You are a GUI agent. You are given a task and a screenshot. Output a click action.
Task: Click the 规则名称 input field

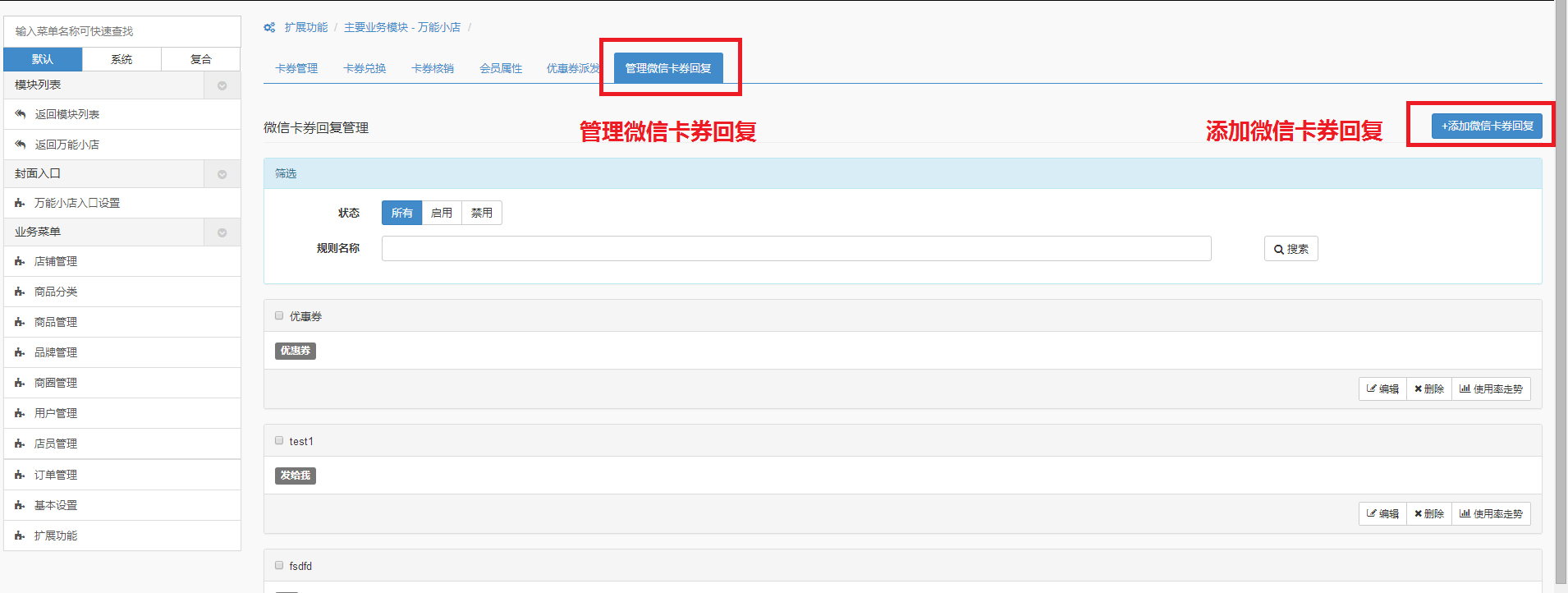[796, 249]
